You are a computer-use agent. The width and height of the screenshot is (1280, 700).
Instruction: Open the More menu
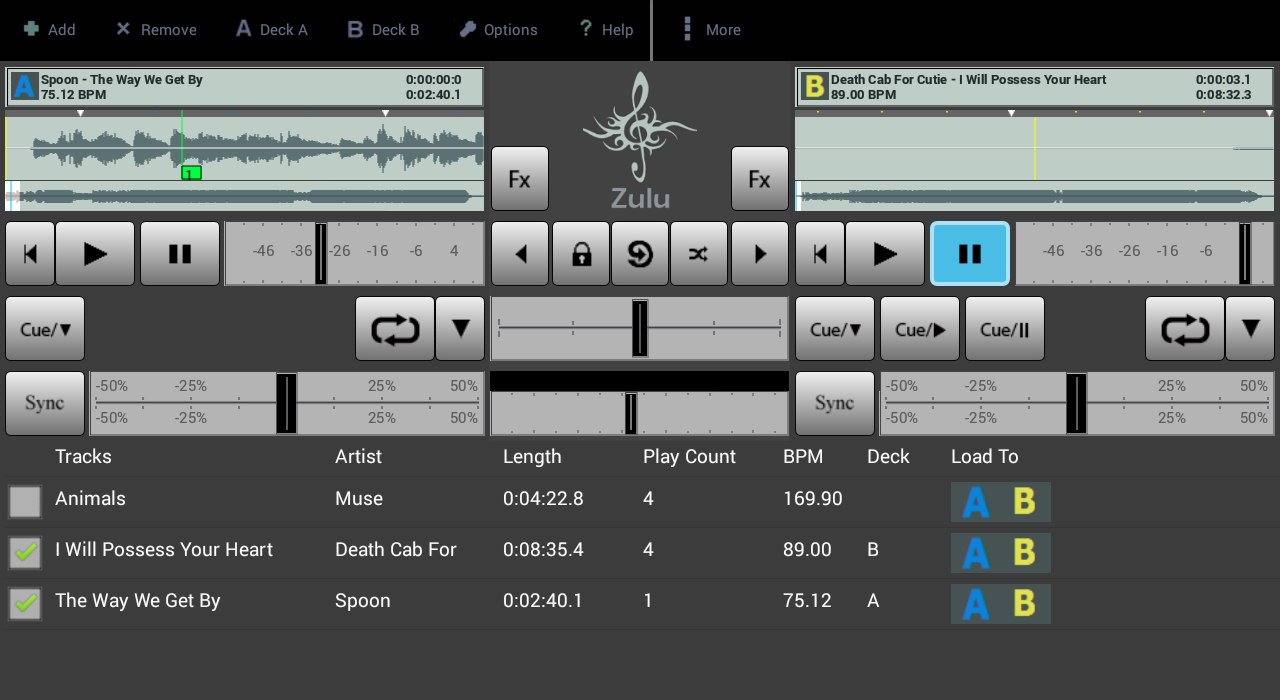pyautogui.click(x=710, y=29)
